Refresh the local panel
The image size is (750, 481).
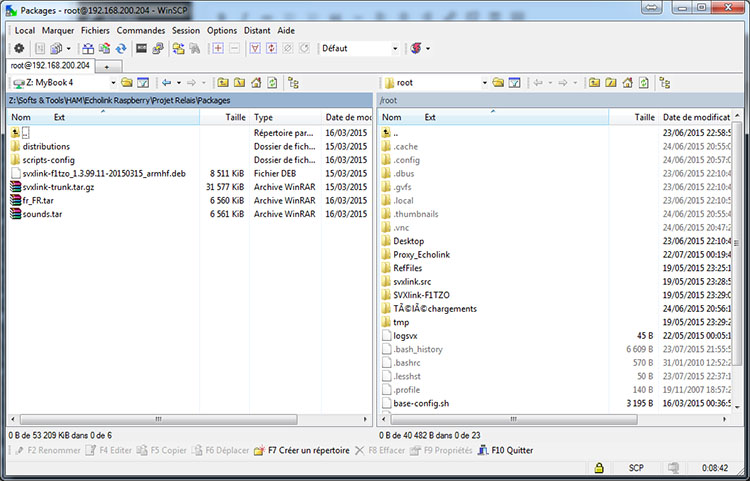(x=272, y=83)
